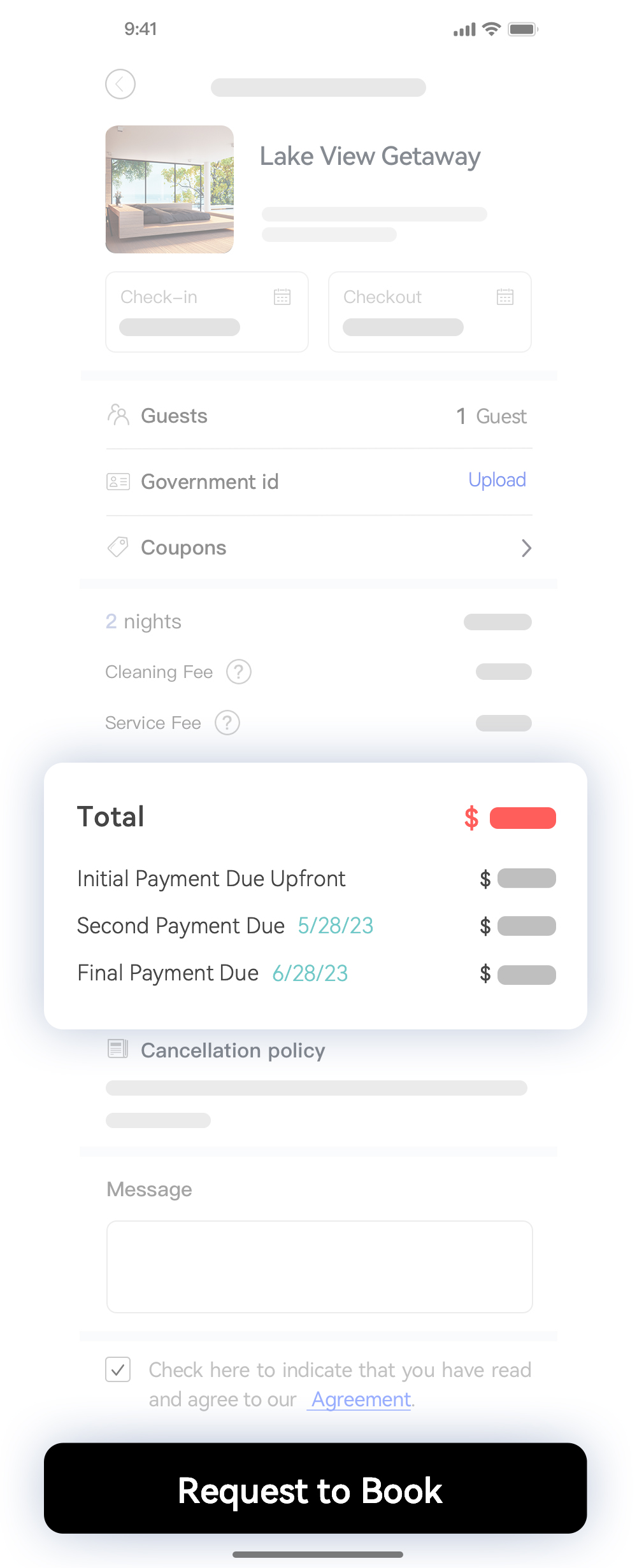Tap the Cancellation policy document icon

coord(118,1049)
